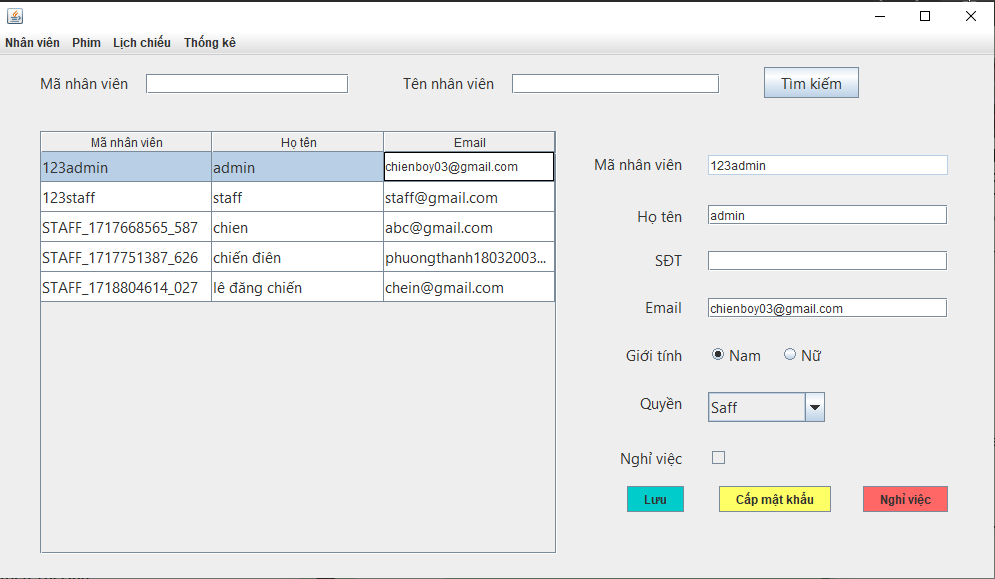The height and width of the screenshot is (579, 995).
Task: Click the cyan Lưu button
Action: [655, 499]
